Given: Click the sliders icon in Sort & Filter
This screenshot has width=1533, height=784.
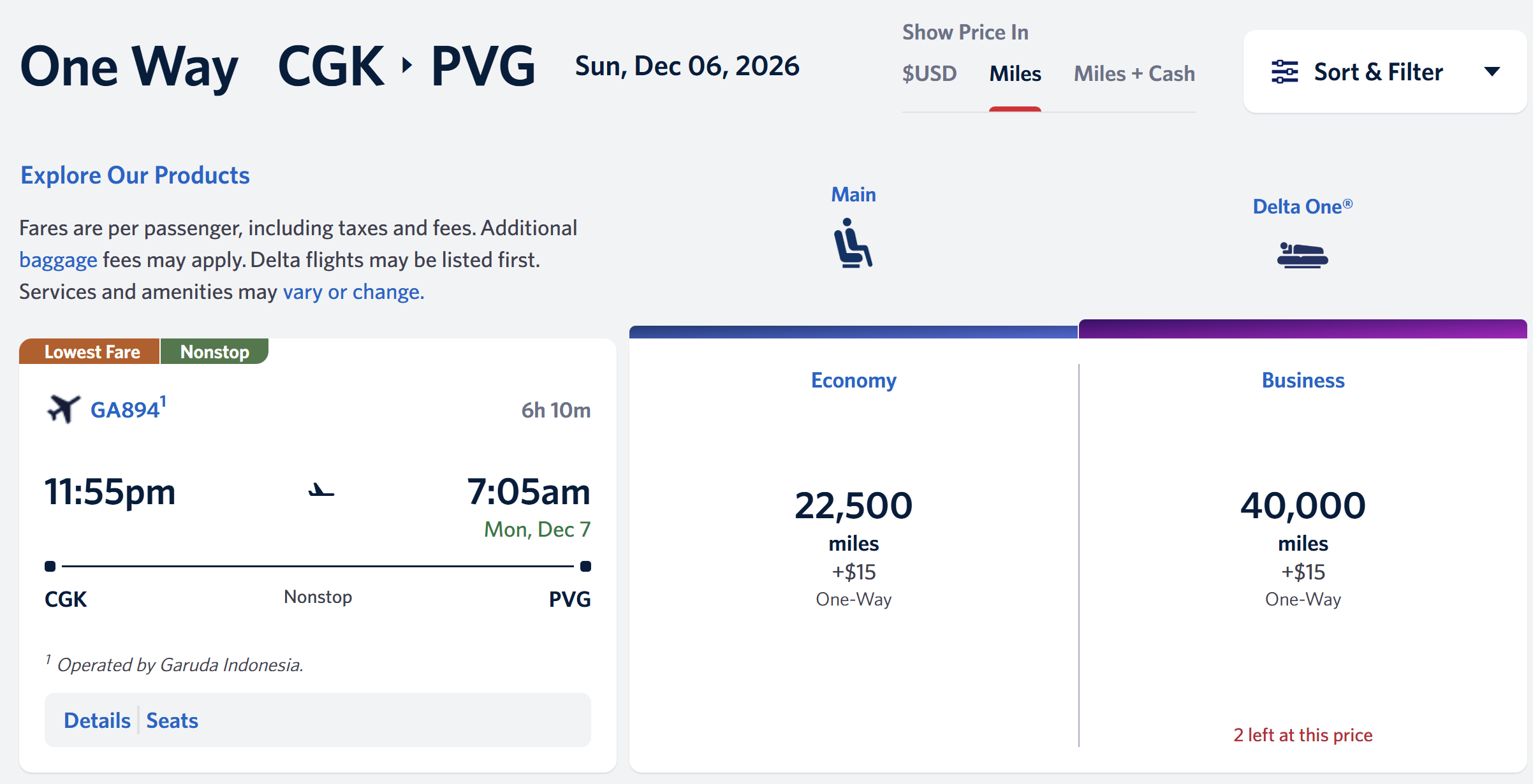Looking at the screenshot, I should click(x=1284, y=71).
